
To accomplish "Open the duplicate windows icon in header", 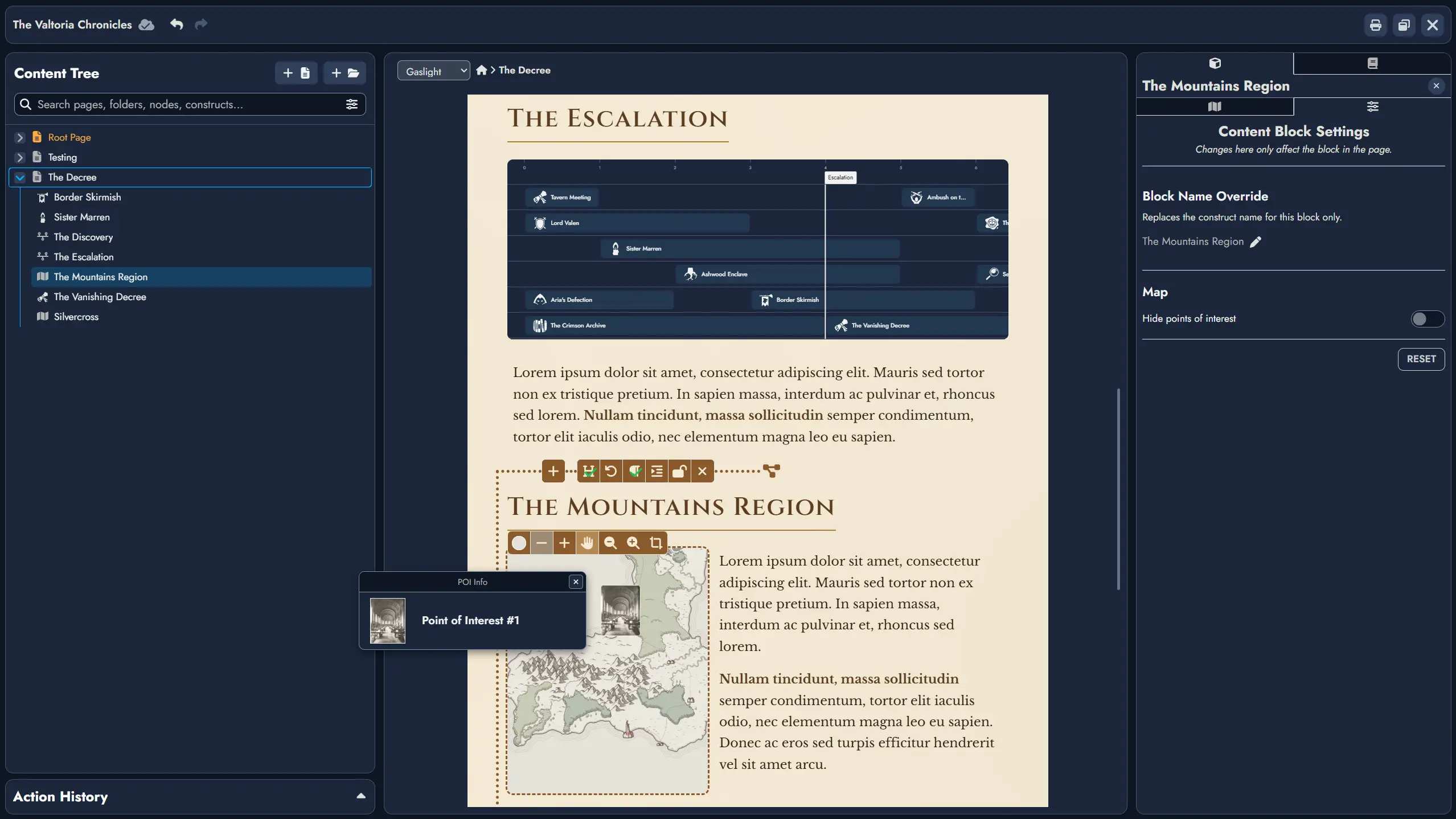I will tap(1404, 25).
